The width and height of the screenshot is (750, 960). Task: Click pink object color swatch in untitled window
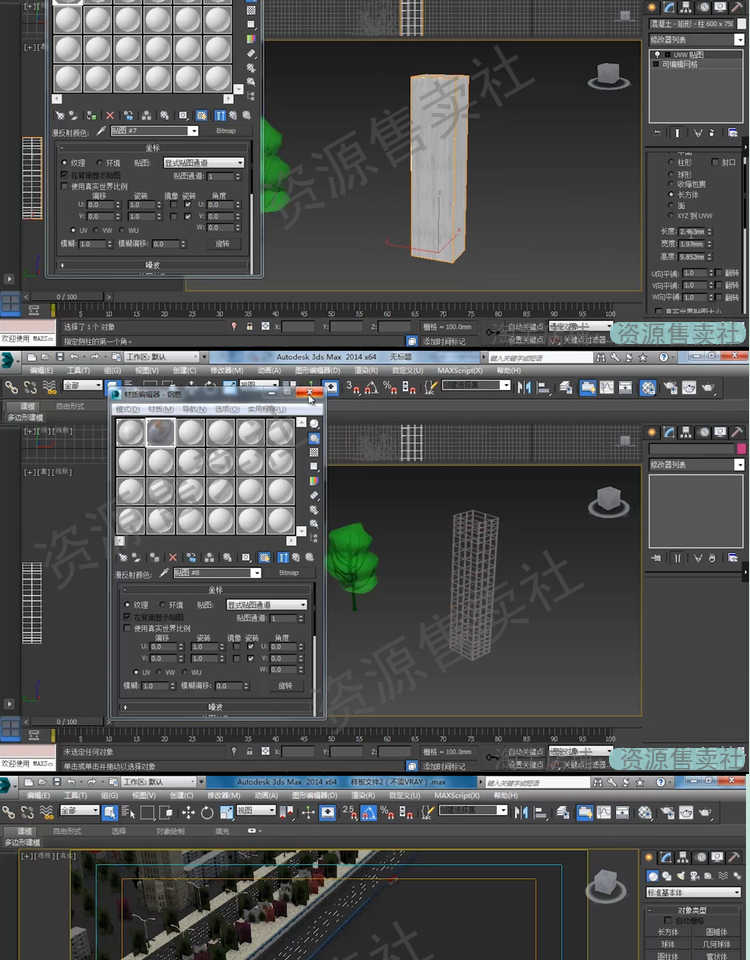[x=741, y=449]
